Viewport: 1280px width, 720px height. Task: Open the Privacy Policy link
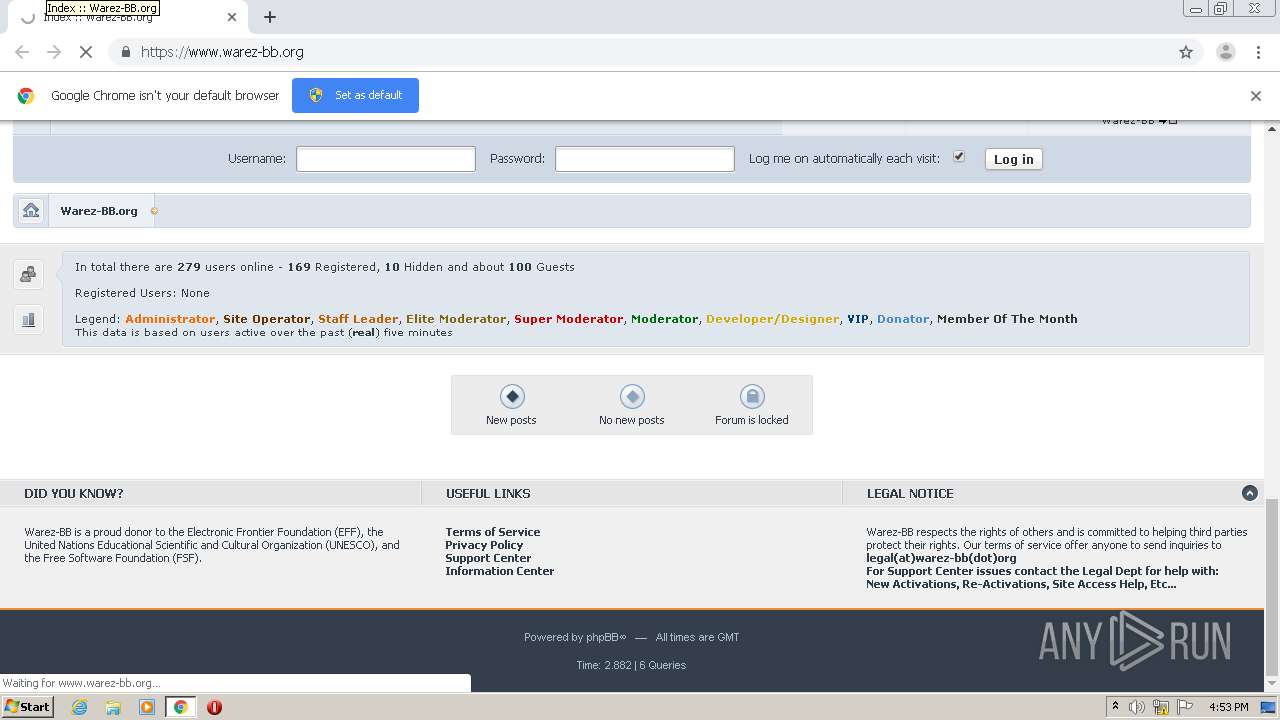click(484, 545)
